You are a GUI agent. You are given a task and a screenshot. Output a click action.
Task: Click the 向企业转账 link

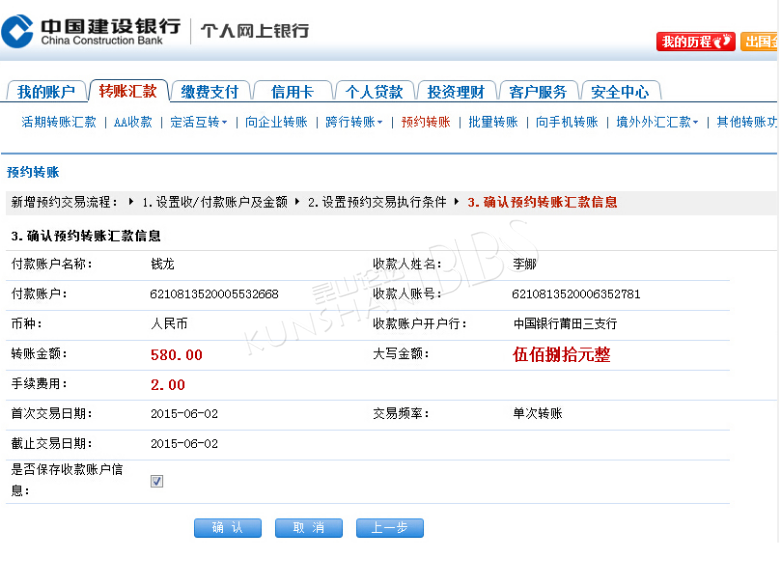[276, 122]
